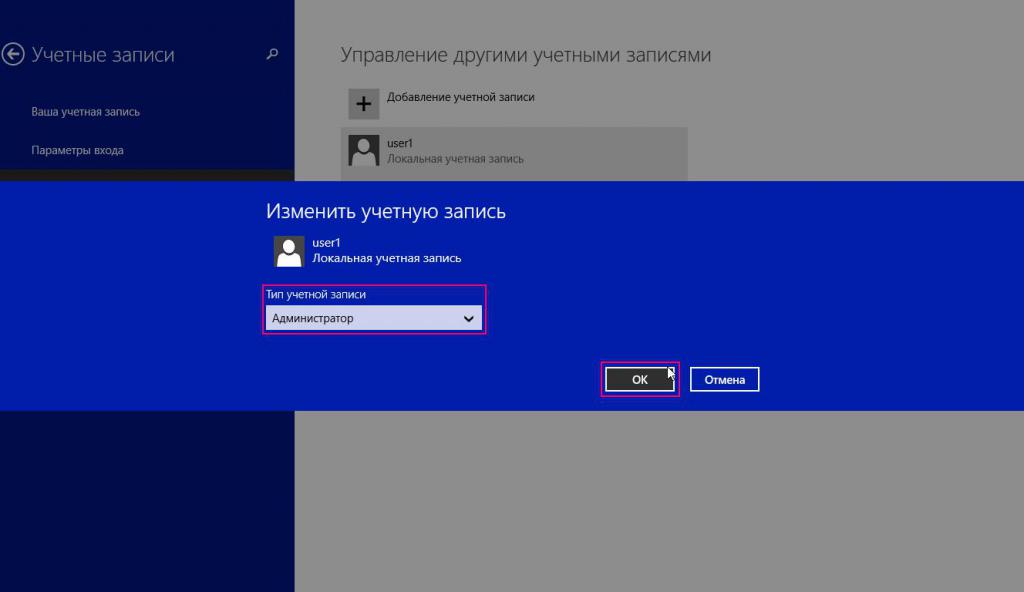Select user1 name in background list
The image size is (1024, 592).
pyautogui.click(x=400, y=143)
